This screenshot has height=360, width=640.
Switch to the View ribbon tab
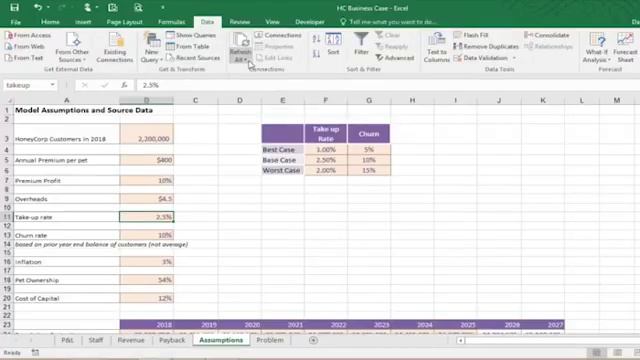272,22
